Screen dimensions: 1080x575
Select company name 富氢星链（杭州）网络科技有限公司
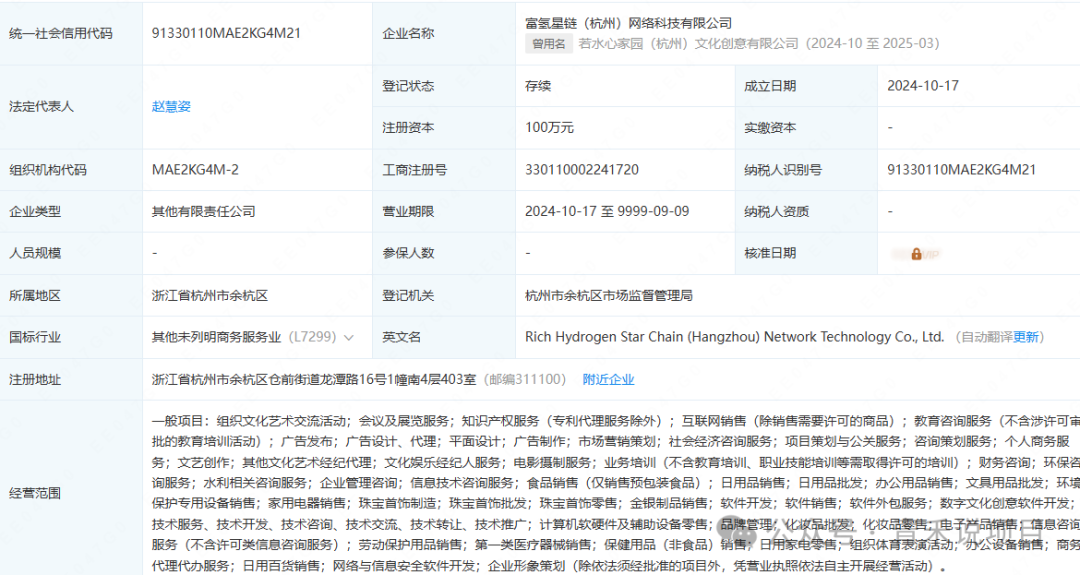pos(628,23)
